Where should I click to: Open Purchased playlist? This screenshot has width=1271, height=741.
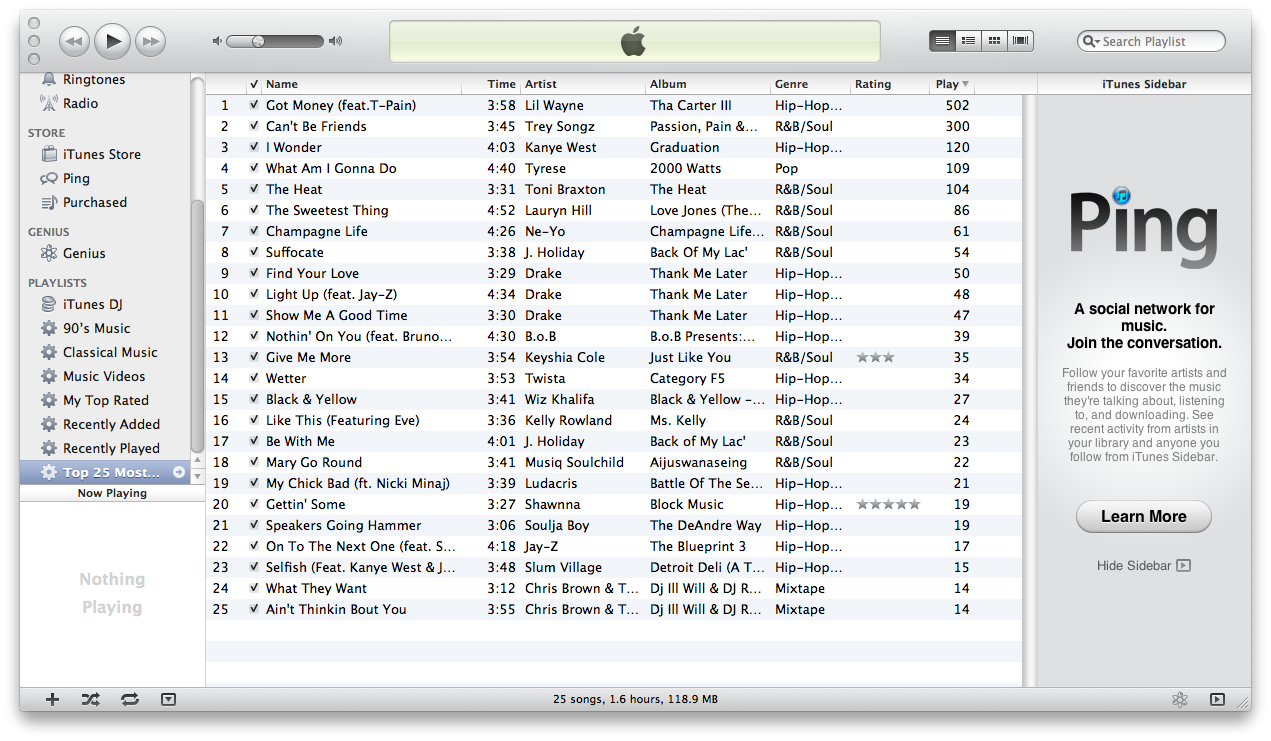tap(95, 202)
